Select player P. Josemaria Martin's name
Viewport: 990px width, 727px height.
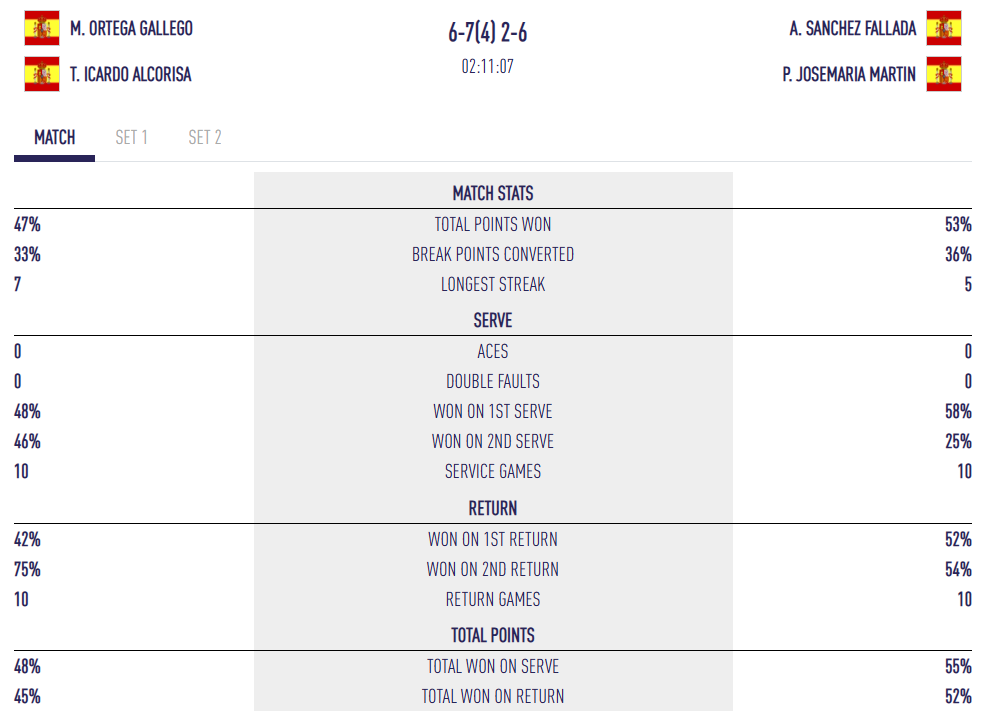coord(849,75)
